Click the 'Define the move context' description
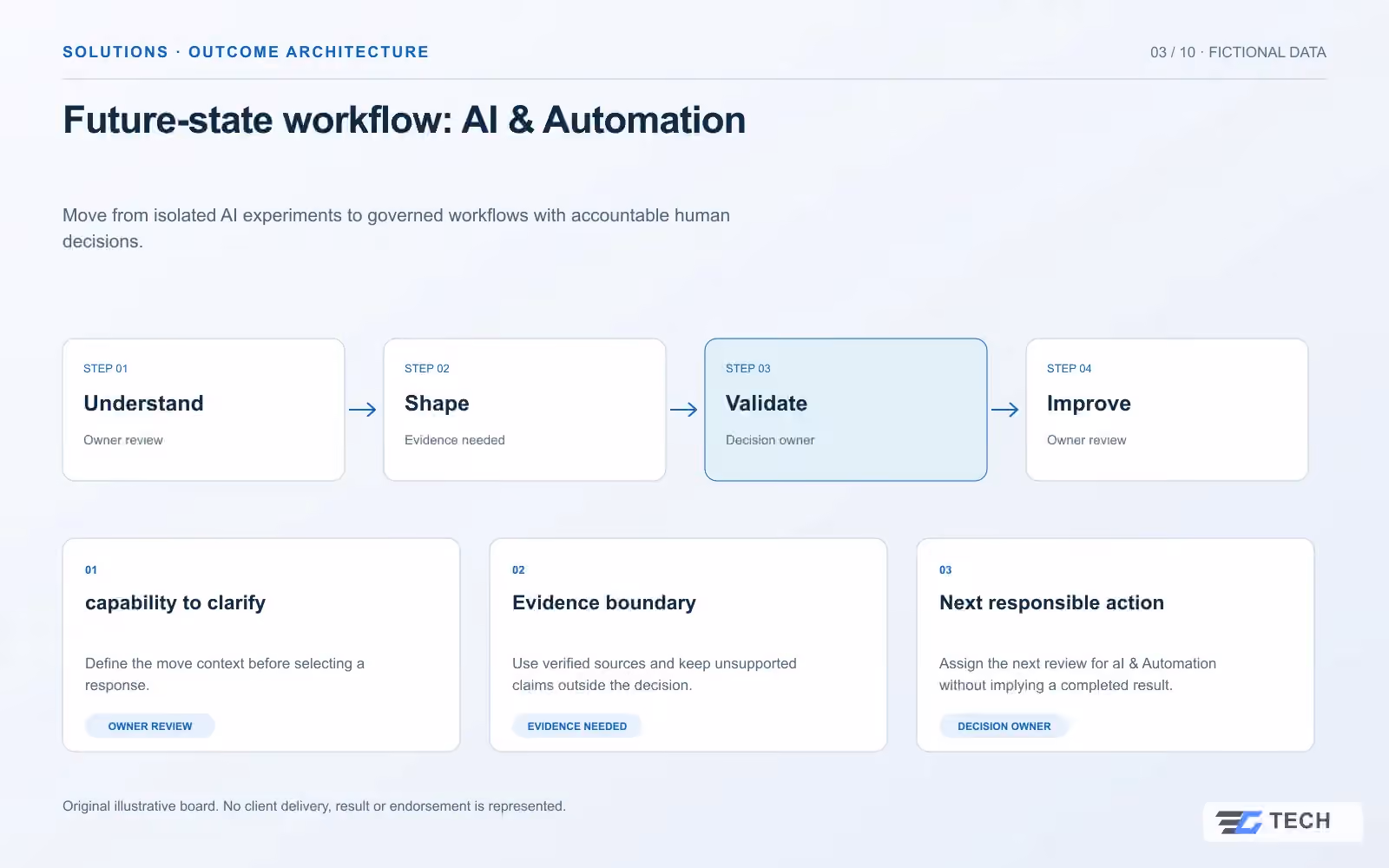The image size is (1389, 868). click(x=225, y=674)
